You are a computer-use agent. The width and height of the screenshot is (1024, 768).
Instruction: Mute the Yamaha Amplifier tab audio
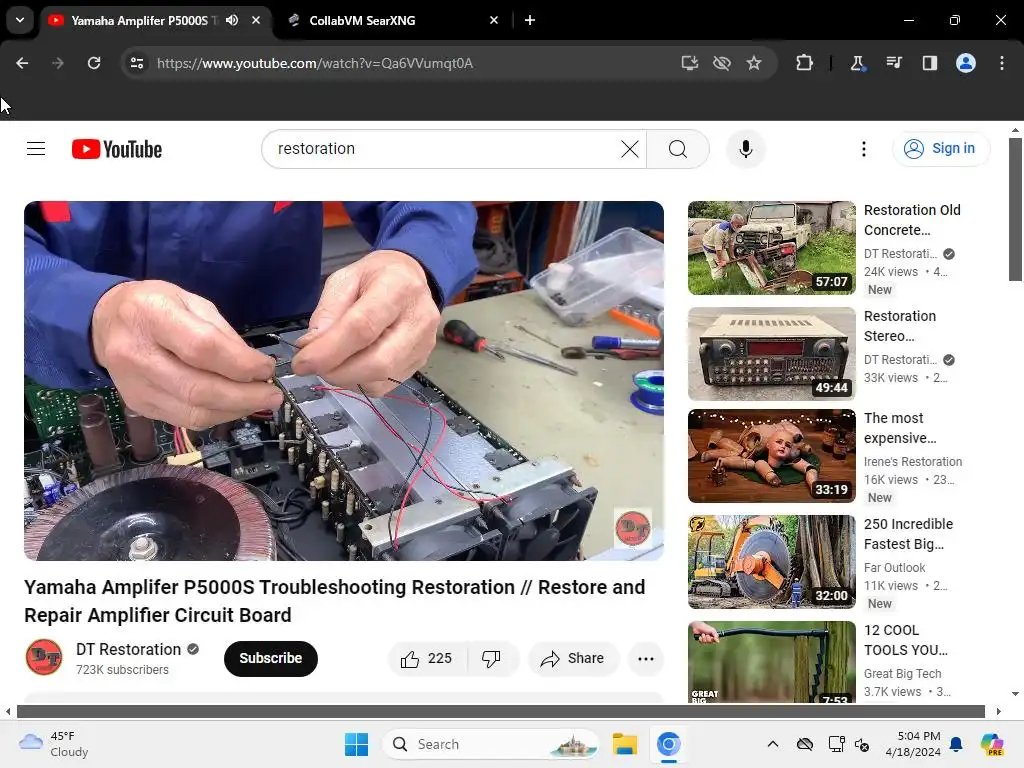tap(232, 20)
